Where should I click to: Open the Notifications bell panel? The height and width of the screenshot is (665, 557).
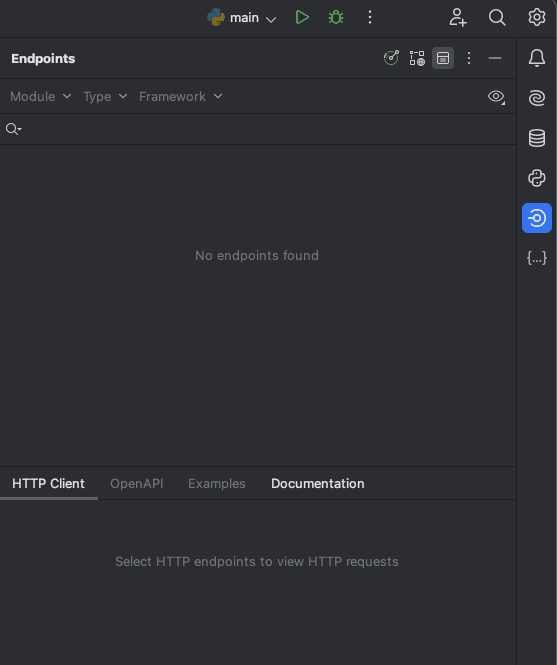(x=537, y=58)
